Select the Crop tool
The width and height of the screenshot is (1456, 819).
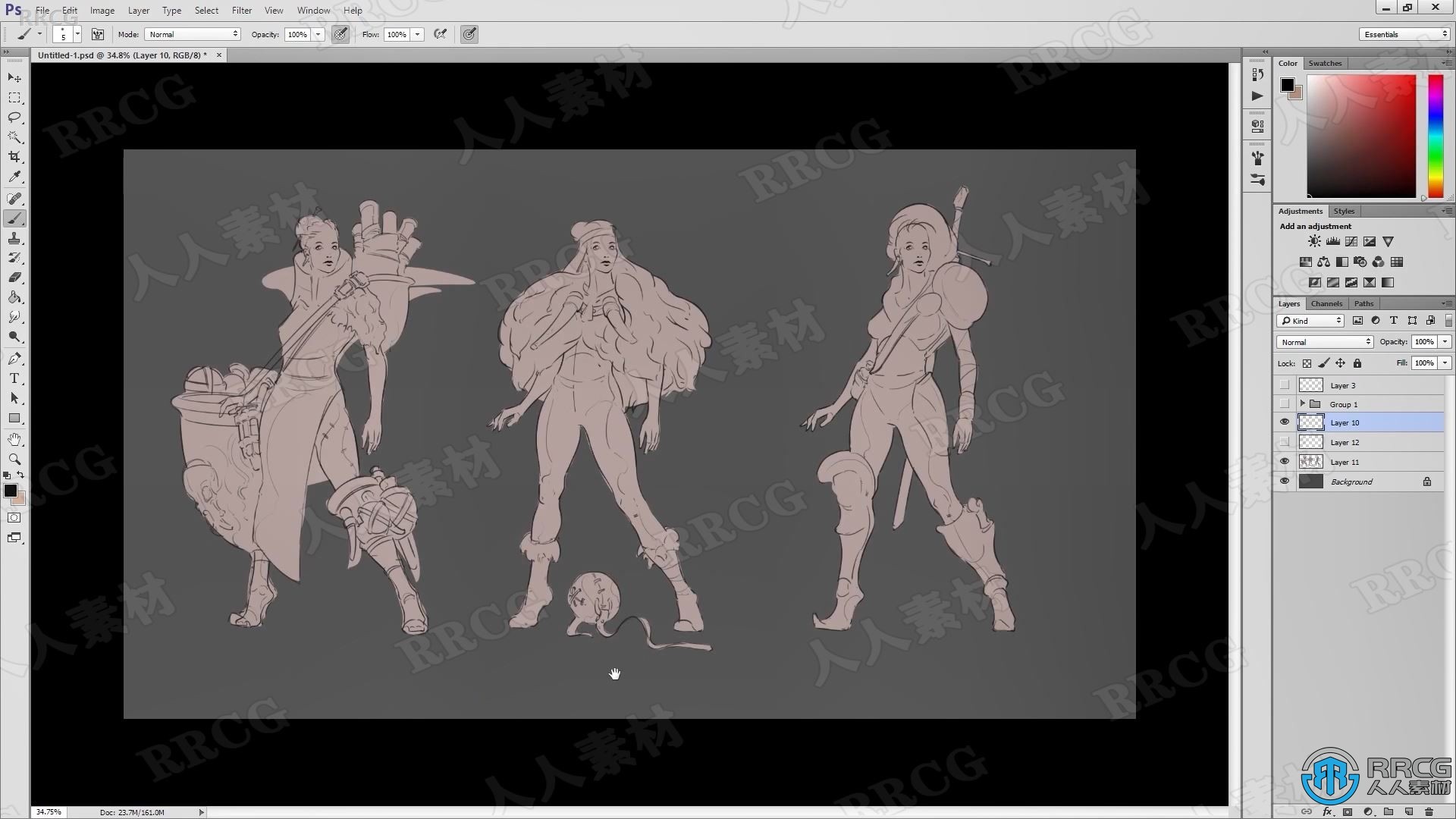(x=14, y=157)
